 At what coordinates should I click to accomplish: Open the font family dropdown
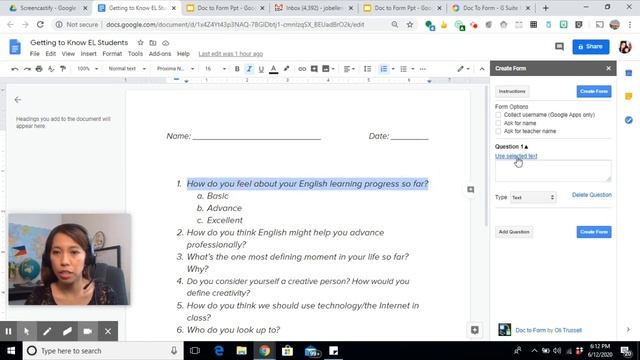tap(176, 69)
